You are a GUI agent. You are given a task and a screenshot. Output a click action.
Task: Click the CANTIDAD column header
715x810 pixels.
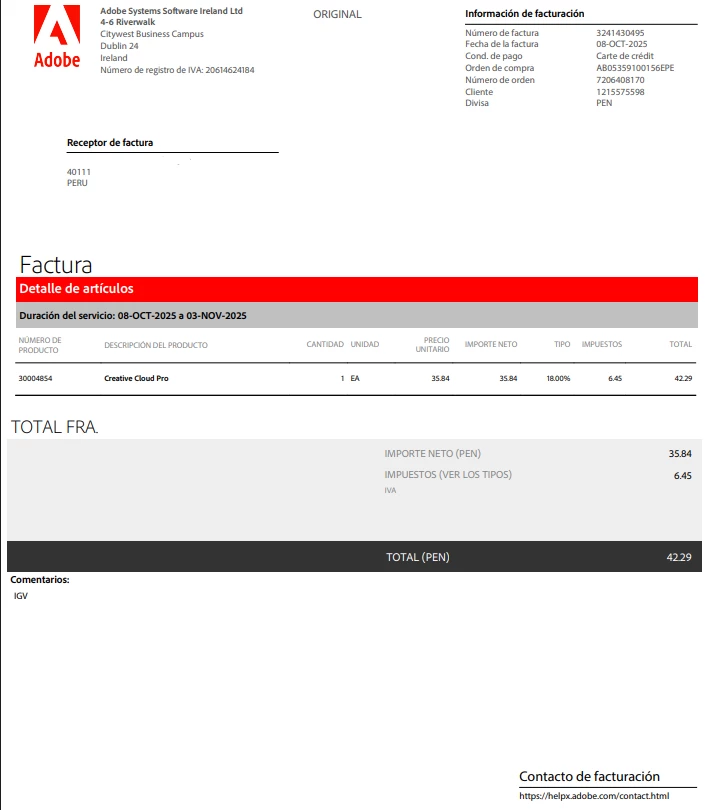point(325,345)
